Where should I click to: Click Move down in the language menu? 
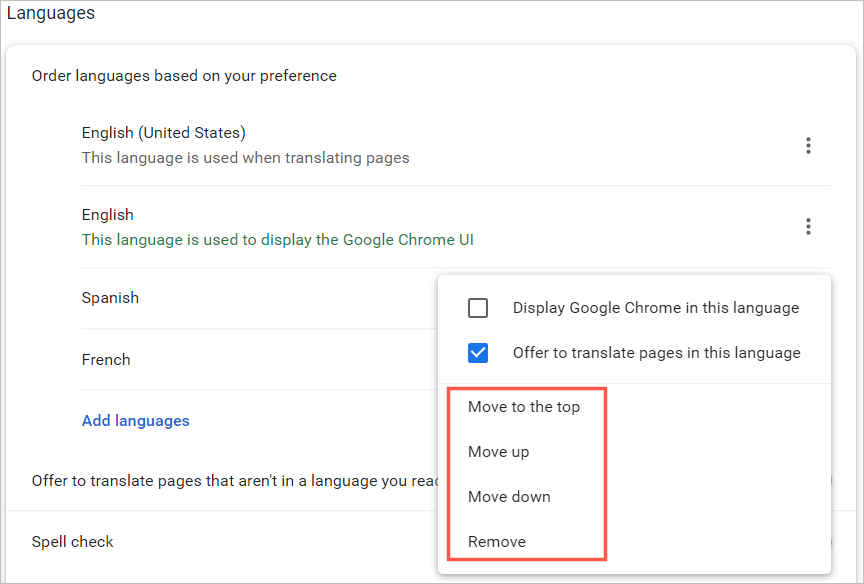[509, 497]
